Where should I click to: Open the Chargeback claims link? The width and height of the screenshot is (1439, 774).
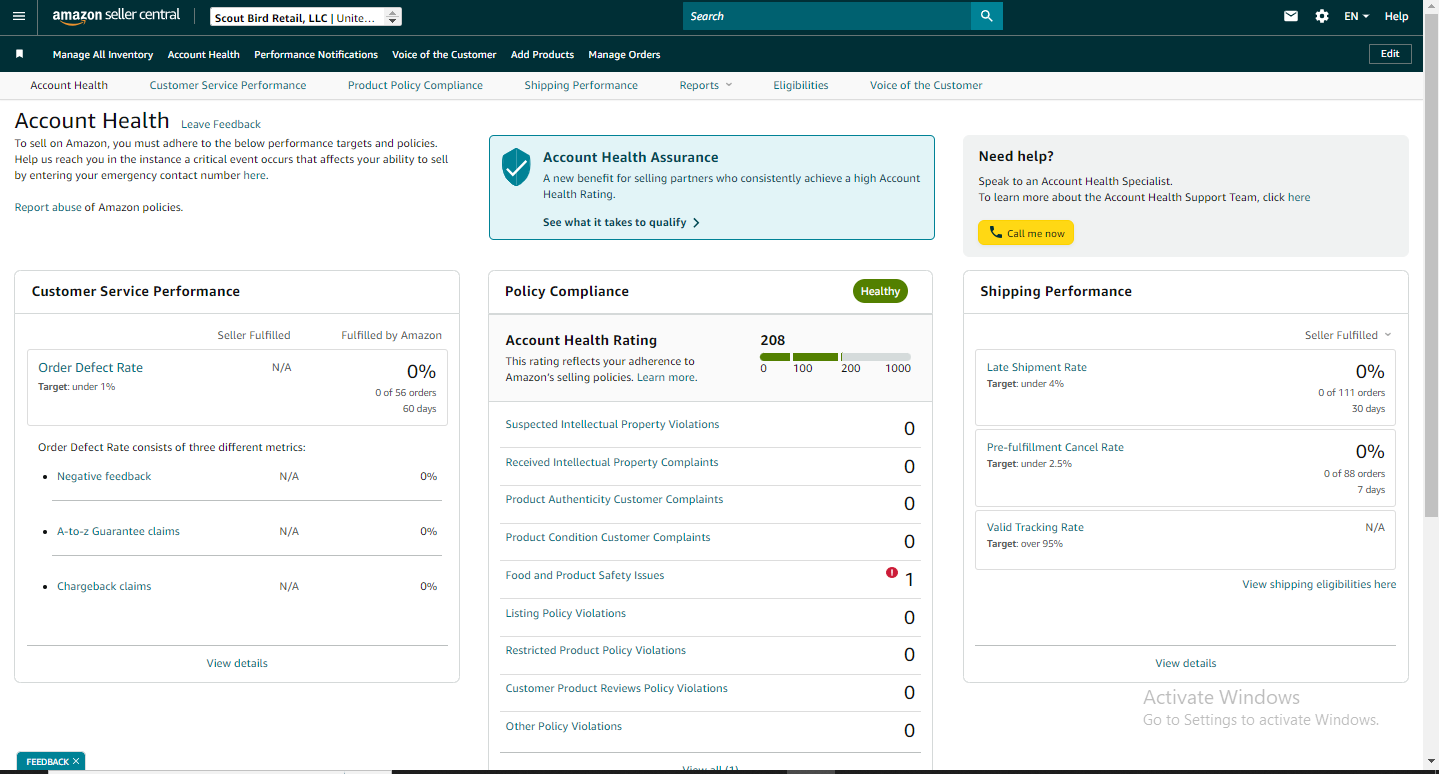click(x=104, y=586)
